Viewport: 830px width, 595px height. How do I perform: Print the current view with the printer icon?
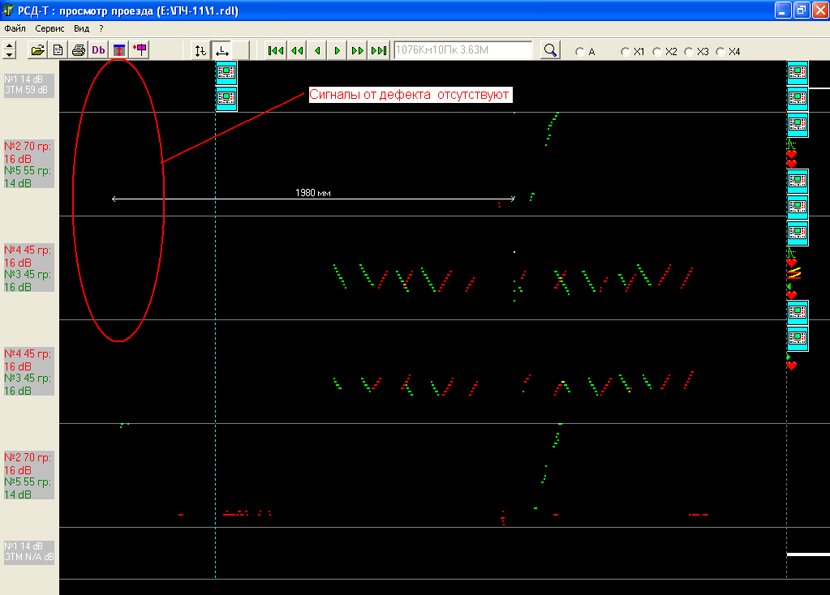(x=78, y=50)
